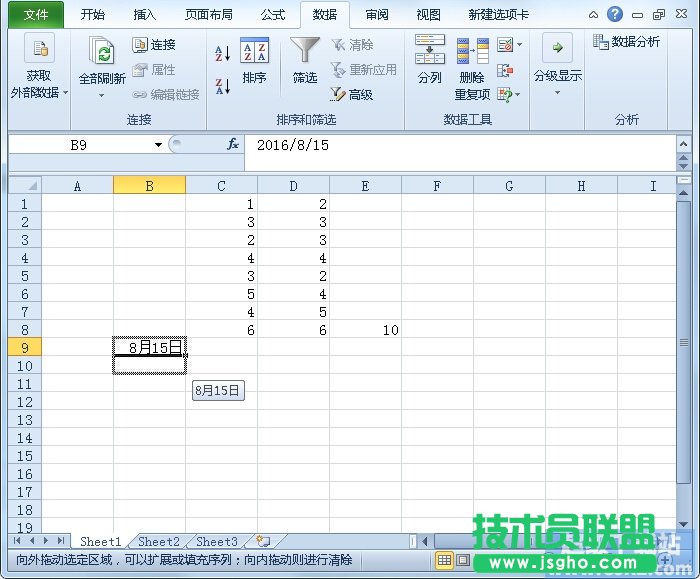
Task: Switch to the 页面布局 tab
Action: point(209,15)
